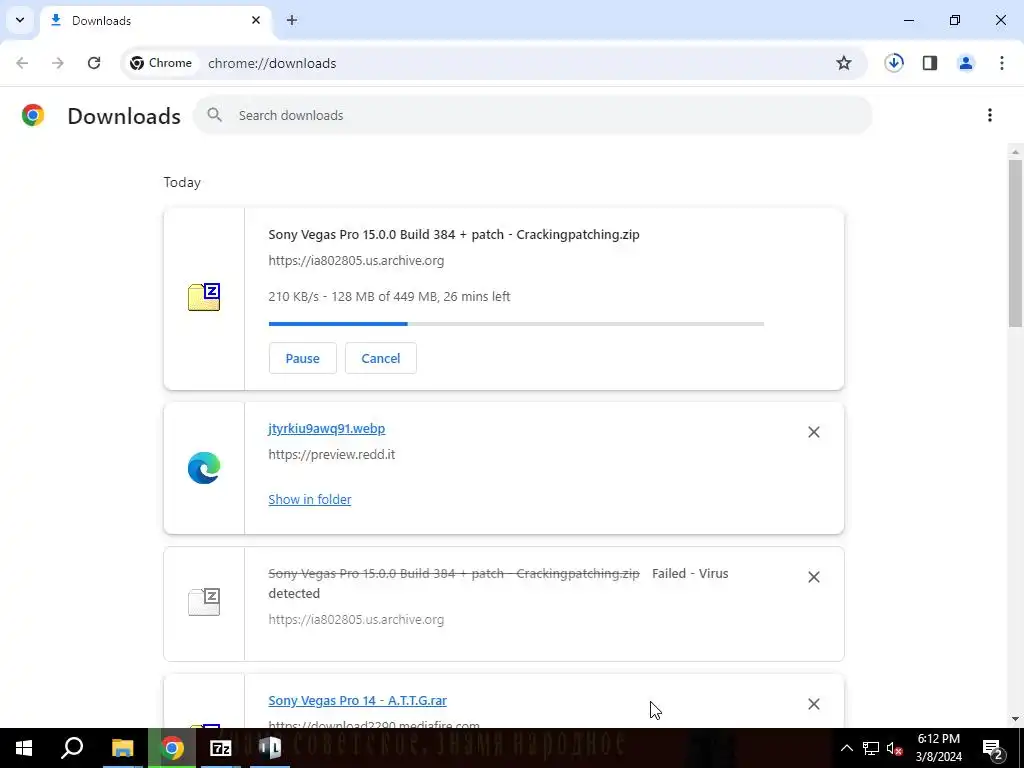Open the notification center icon
Viewport: 1024px width, 768px height.
(x=993, y=748)
